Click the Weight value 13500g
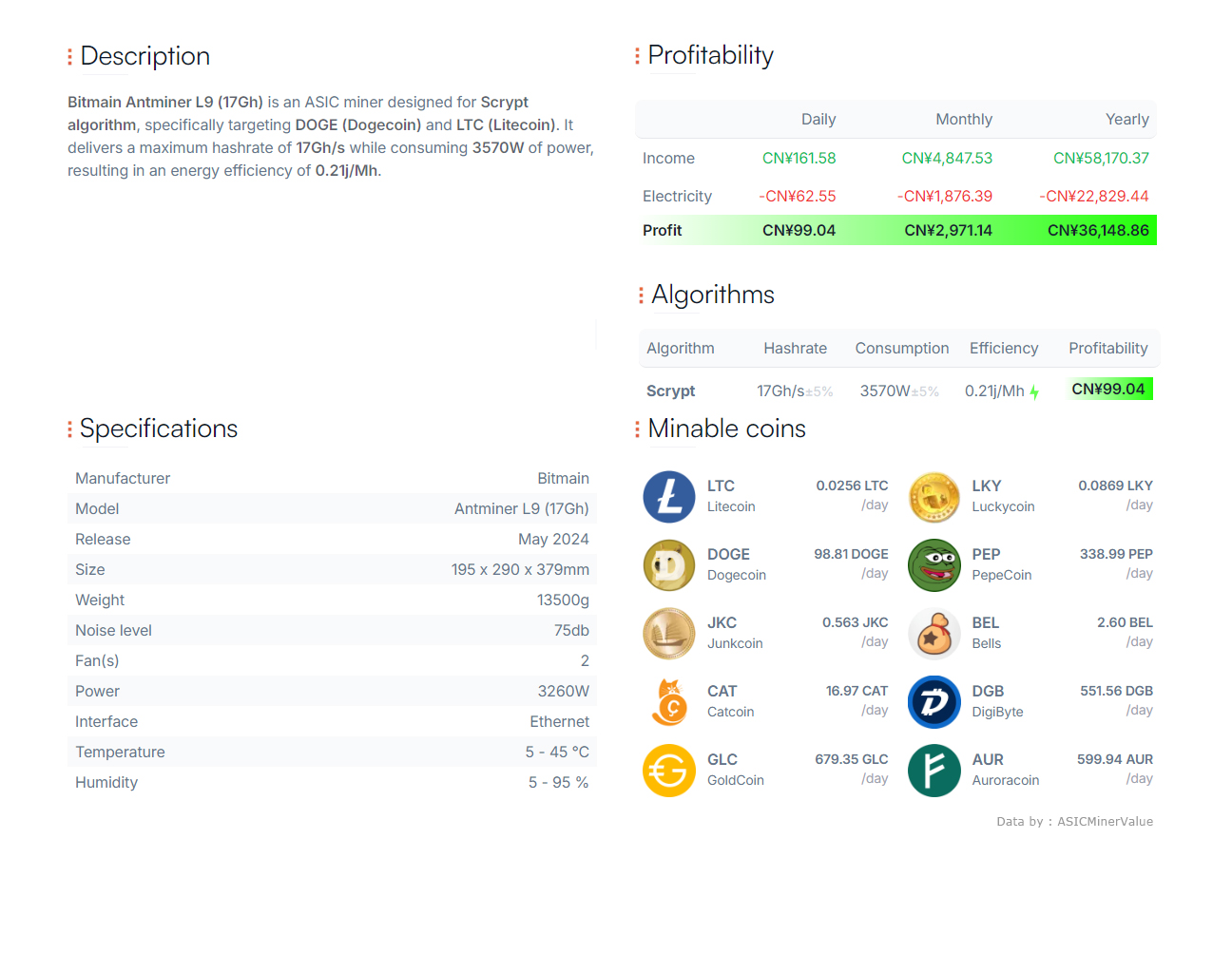The height and width of the screenshot is (953, 1232). (563, 600)
